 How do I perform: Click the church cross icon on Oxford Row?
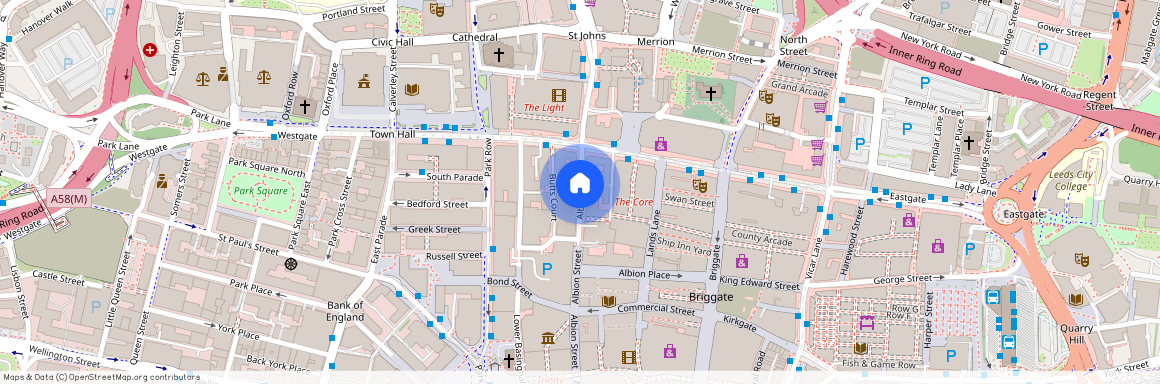[304, 107]
